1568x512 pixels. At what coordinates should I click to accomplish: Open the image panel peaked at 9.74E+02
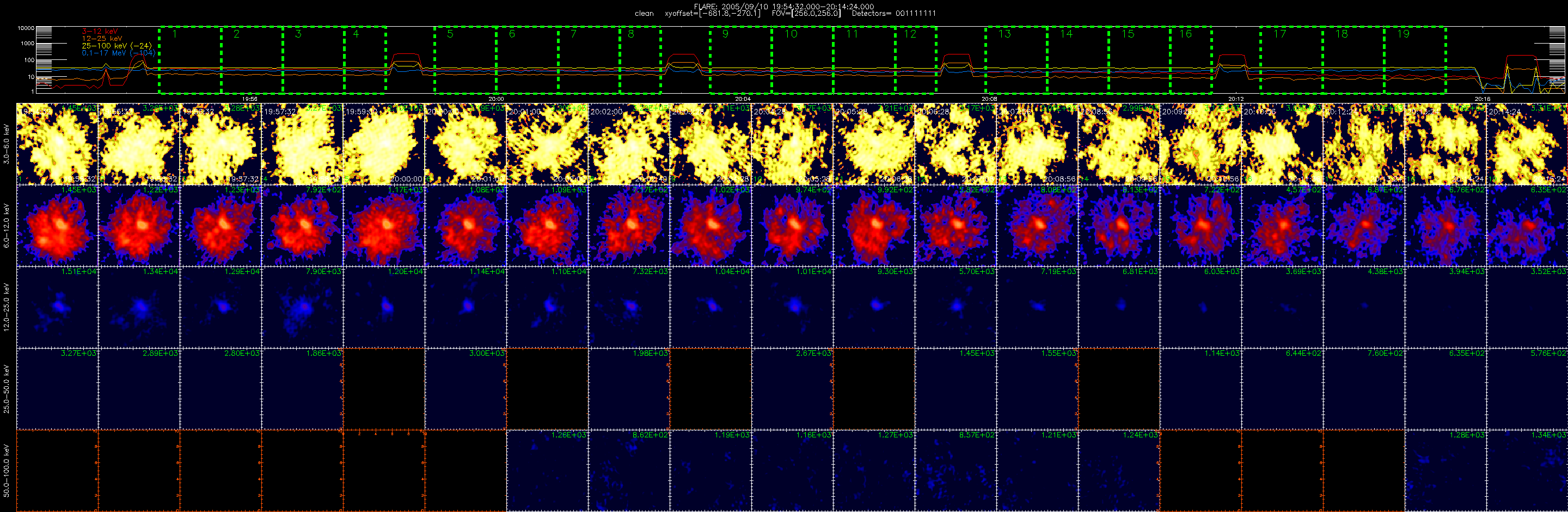pyautogui.click(x=793, y=225)
